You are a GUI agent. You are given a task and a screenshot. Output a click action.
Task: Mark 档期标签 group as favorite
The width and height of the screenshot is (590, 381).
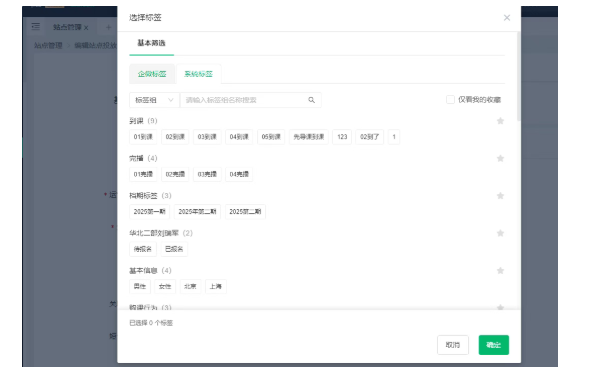[500, 196]
